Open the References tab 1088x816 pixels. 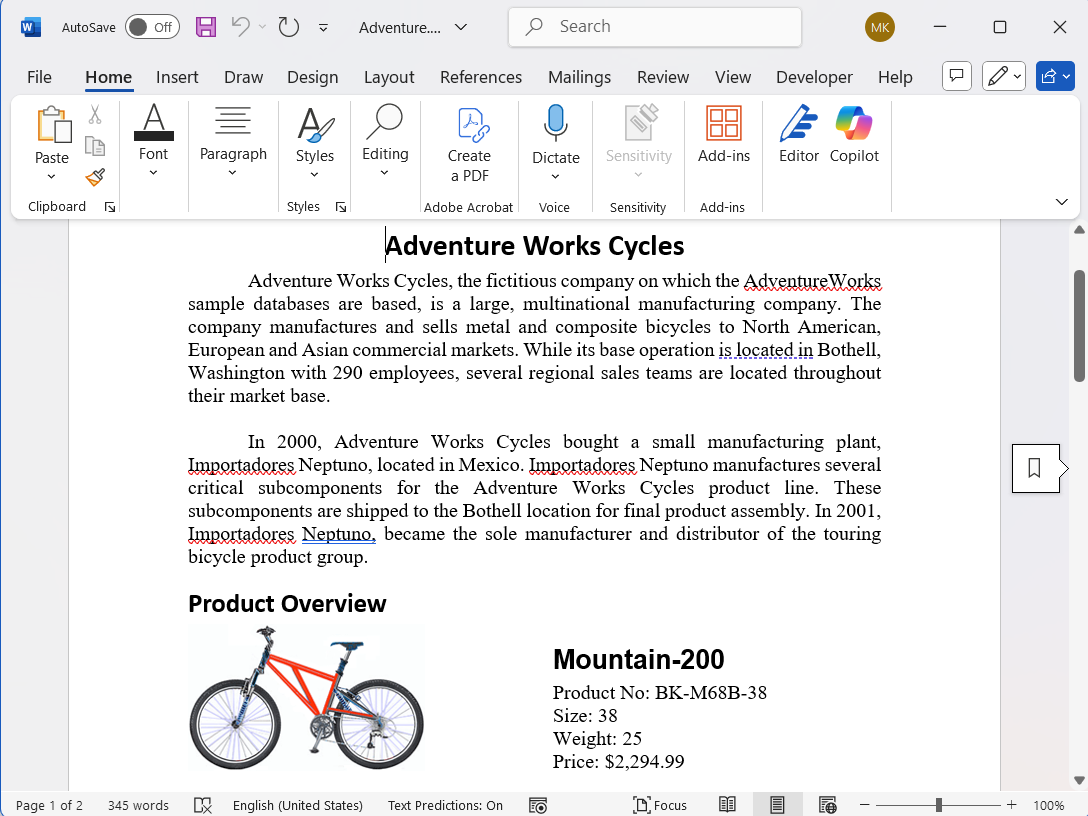(x=481, y=77)
